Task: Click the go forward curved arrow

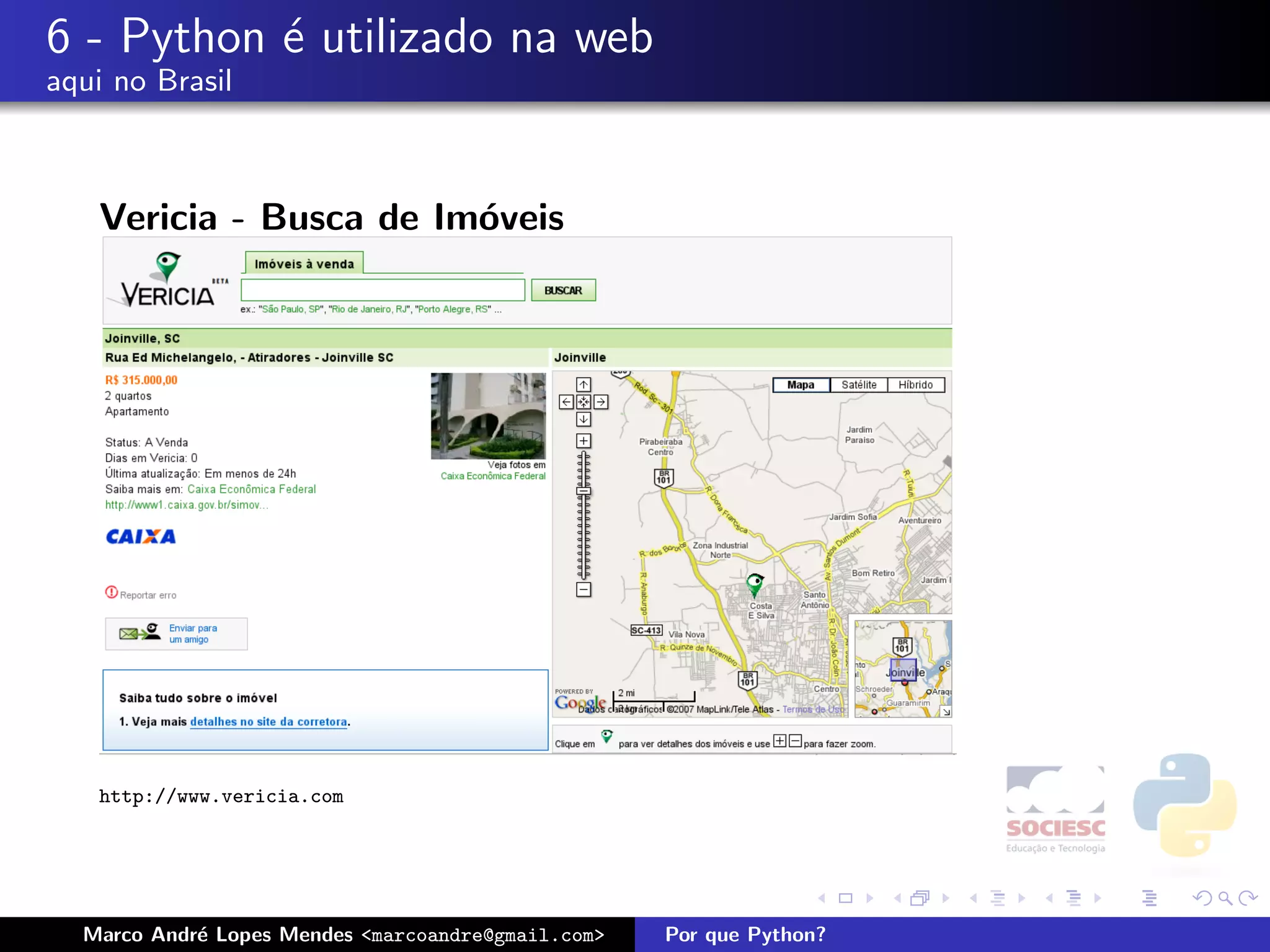Action: click(1248, 898)
